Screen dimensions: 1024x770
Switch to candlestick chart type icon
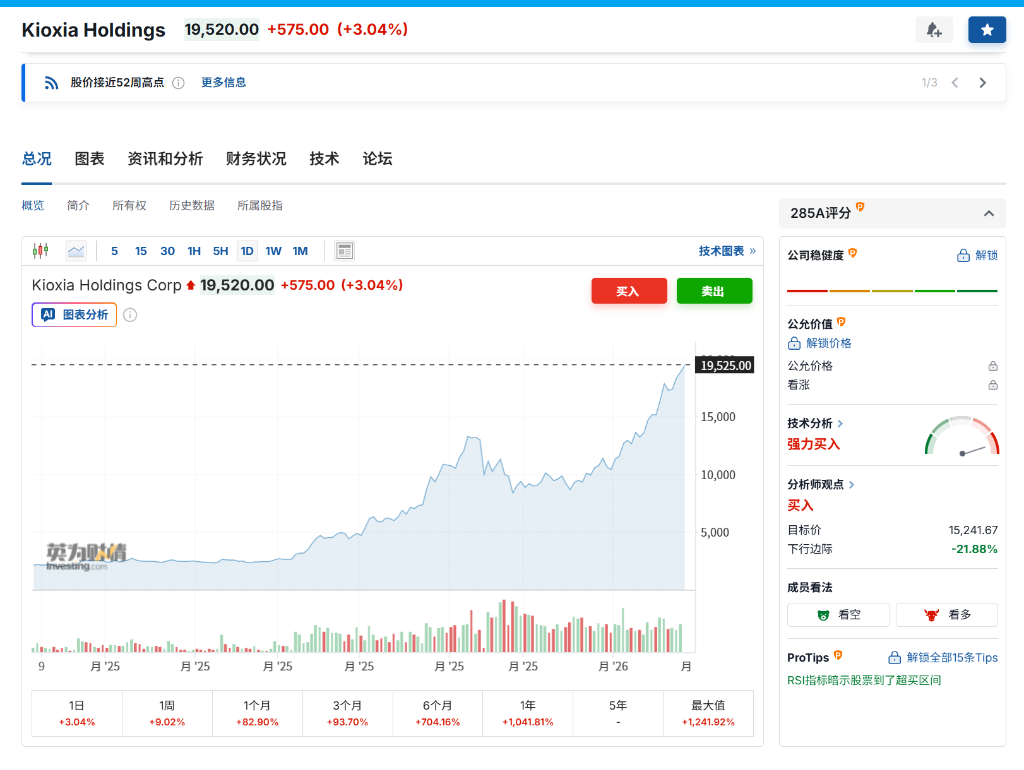pos(40,251)
